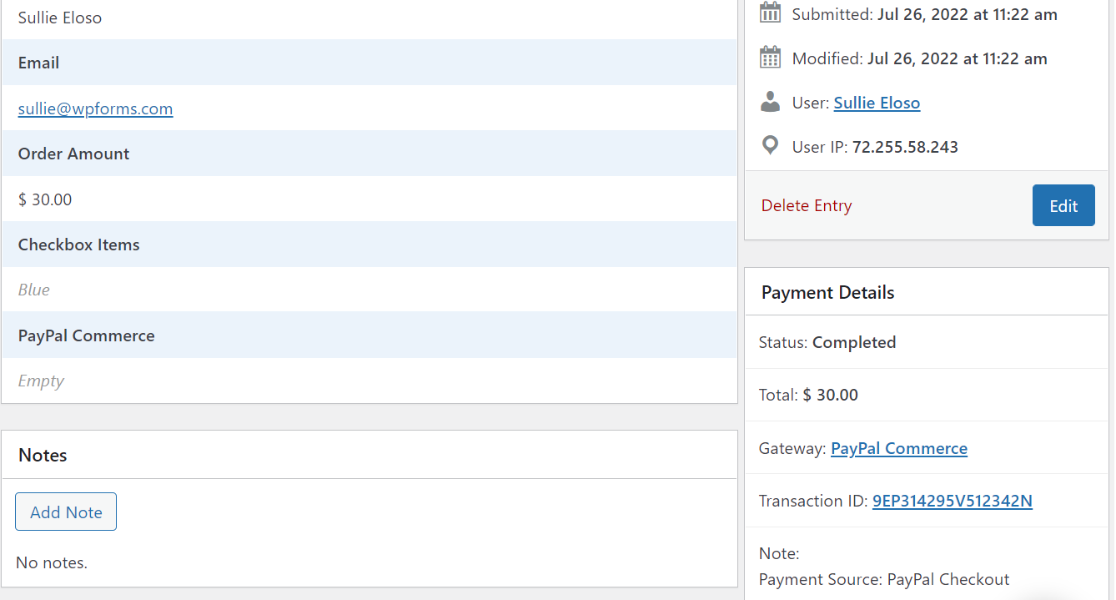Open the sullie@wpforms.com email link
Image resolution: width=1116 pixels, height=600 pixels.
(x=95, y=108)
